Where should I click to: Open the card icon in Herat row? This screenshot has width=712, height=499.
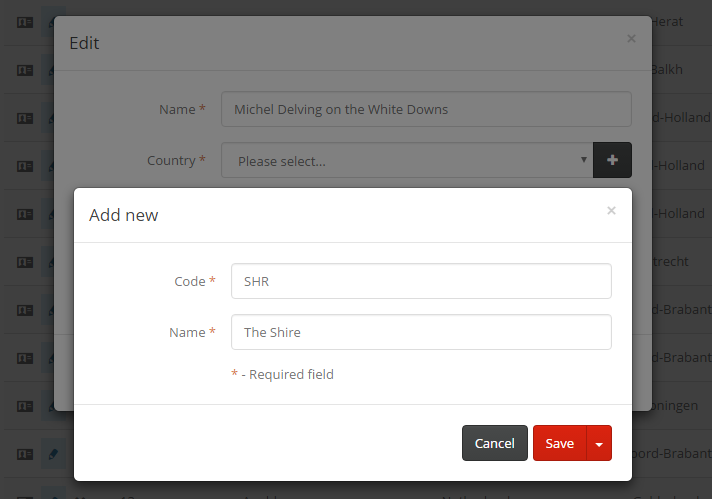(25, 22)
